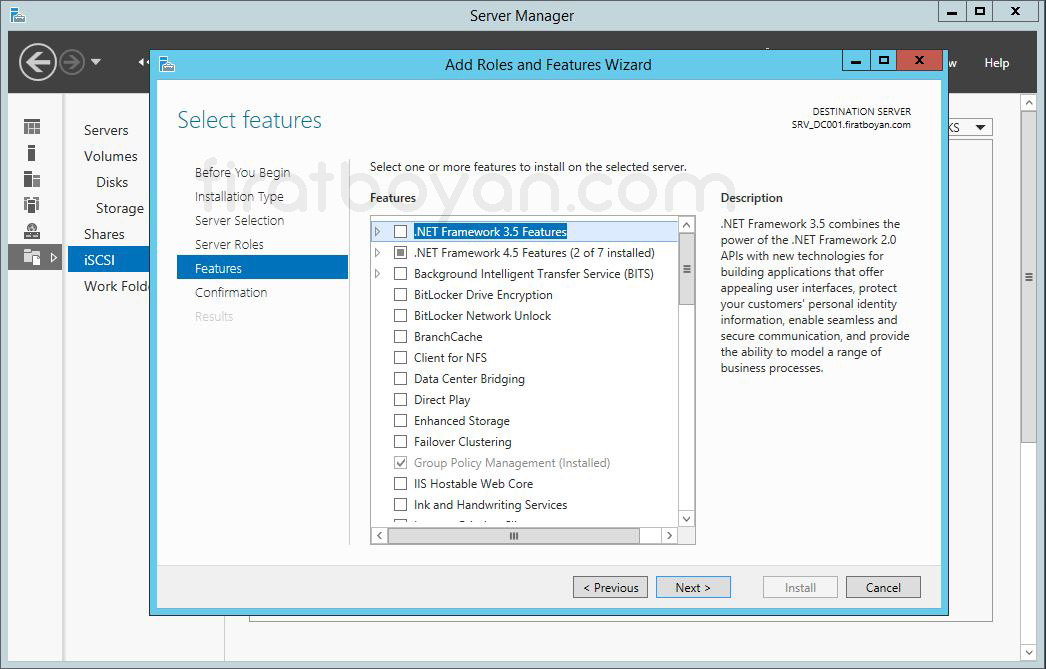The height and width of the screenshot is (669, 1046).
Task: Click the Next button
Action: pyautogui.click(x=693, y=588)
